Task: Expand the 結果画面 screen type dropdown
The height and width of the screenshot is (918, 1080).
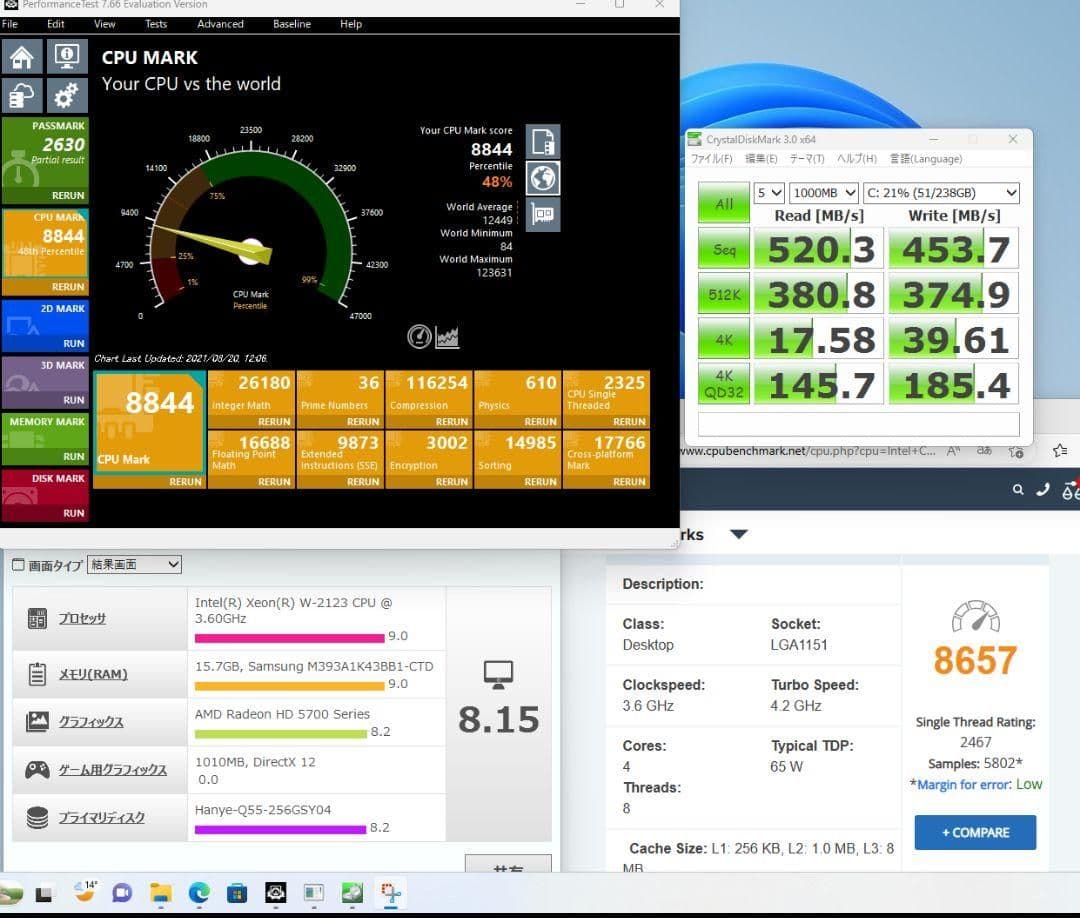Action: pos(134,565)
